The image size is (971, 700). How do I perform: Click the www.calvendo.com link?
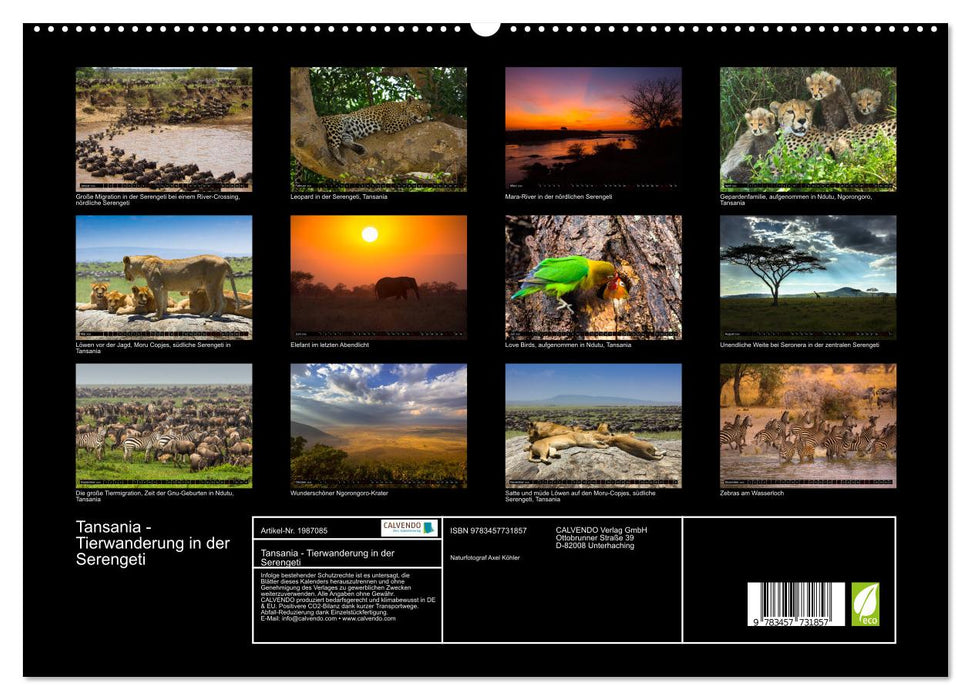(x=370, y=619)
